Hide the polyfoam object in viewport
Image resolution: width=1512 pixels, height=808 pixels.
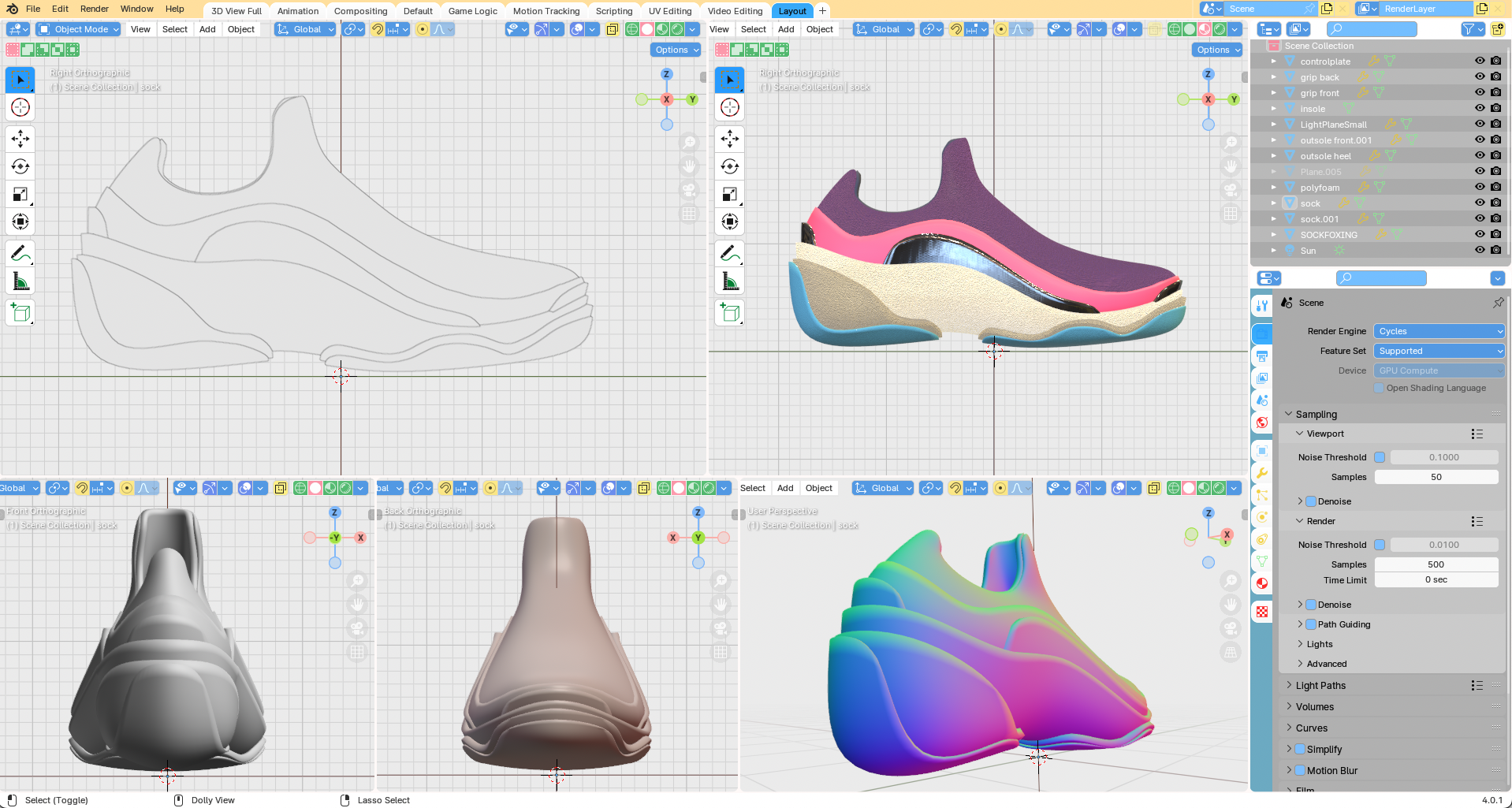tap(1480, 188)
